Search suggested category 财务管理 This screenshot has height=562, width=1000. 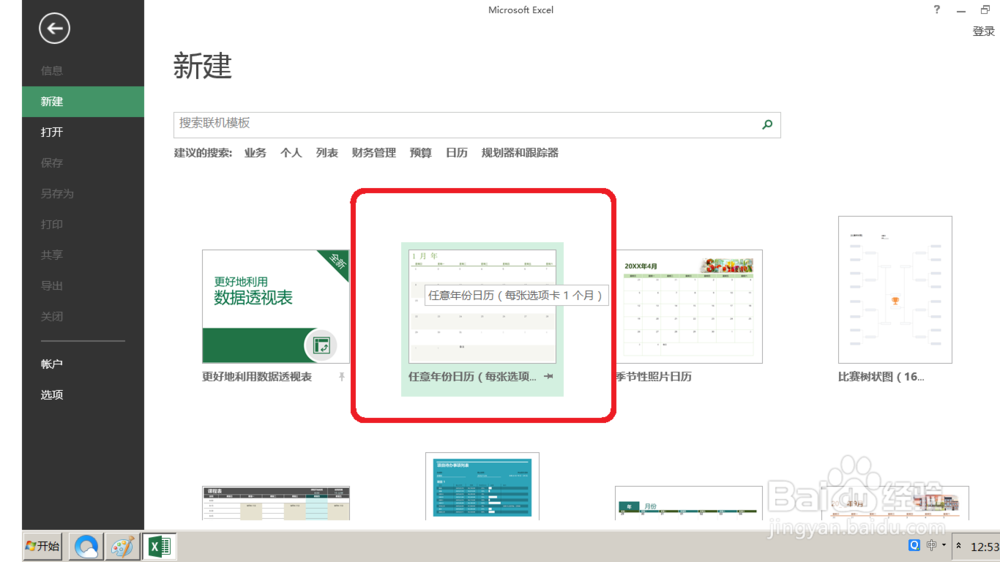[374, 152]
